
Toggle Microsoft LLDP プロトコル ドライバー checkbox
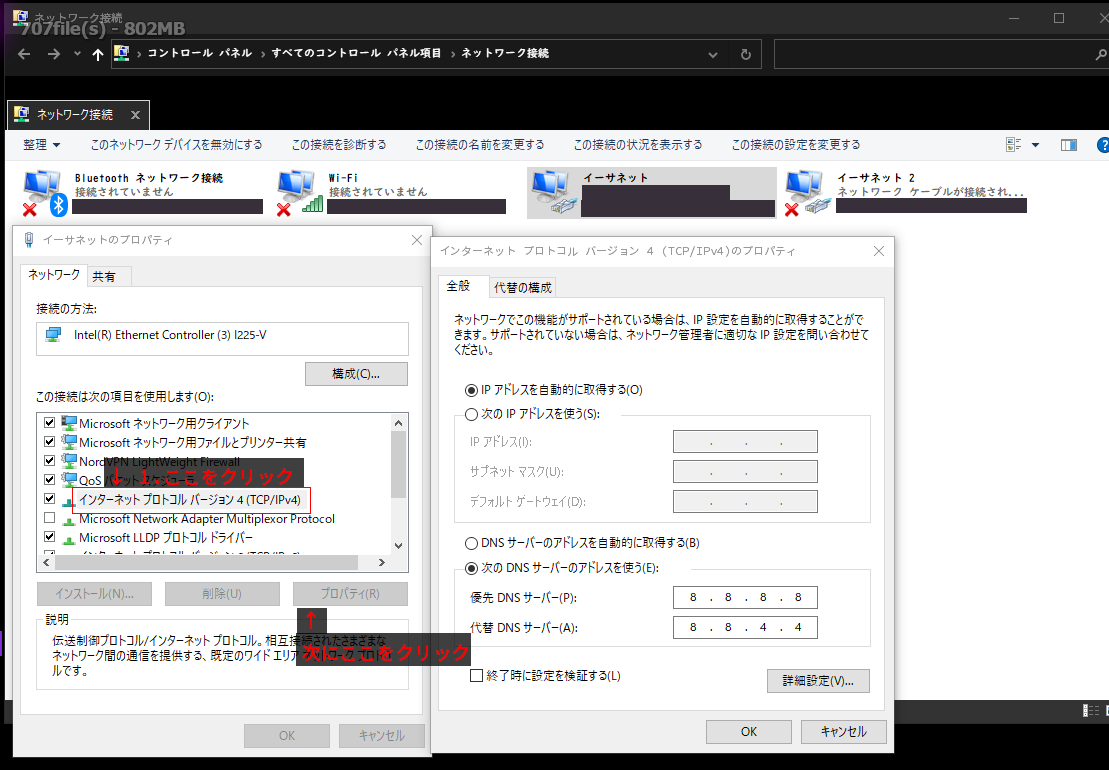[50, 537]
